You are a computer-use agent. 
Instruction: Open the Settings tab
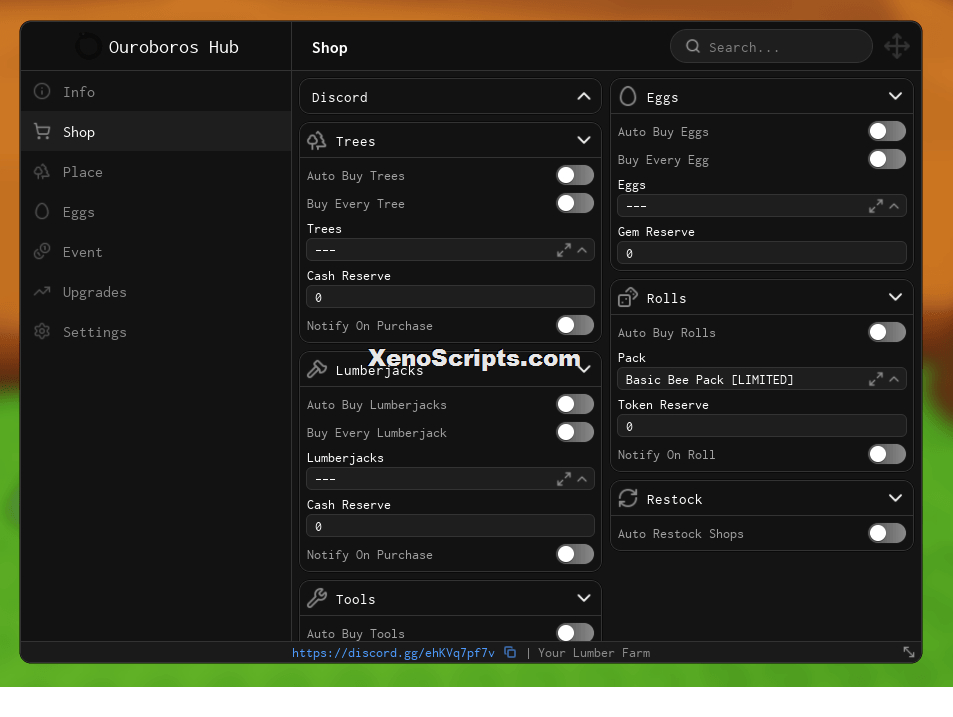pyautogui.click(x=156, y=332)
